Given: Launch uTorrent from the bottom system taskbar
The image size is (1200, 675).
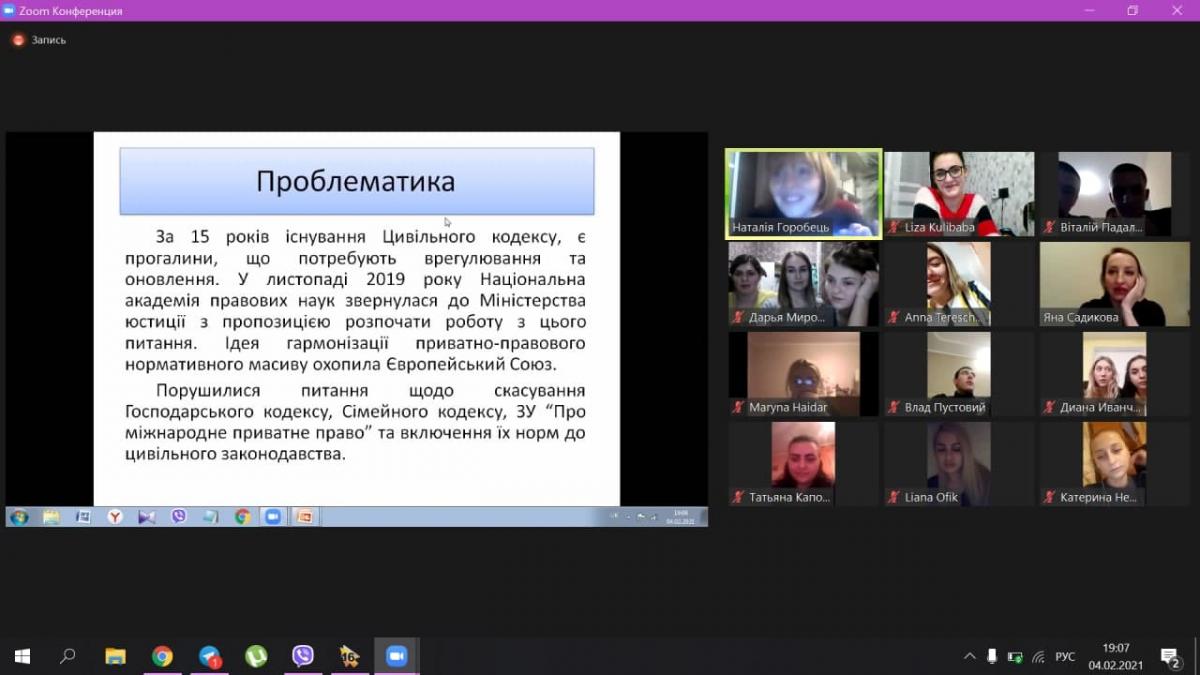Looking at the screenshot, I should coord(256,656).
